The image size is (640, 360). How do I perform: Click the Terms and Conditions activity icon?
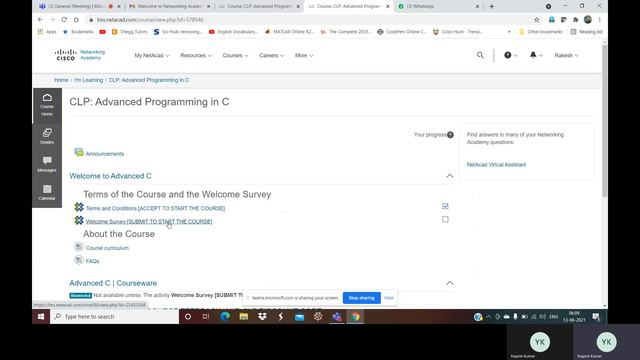[x=79, y=207]
